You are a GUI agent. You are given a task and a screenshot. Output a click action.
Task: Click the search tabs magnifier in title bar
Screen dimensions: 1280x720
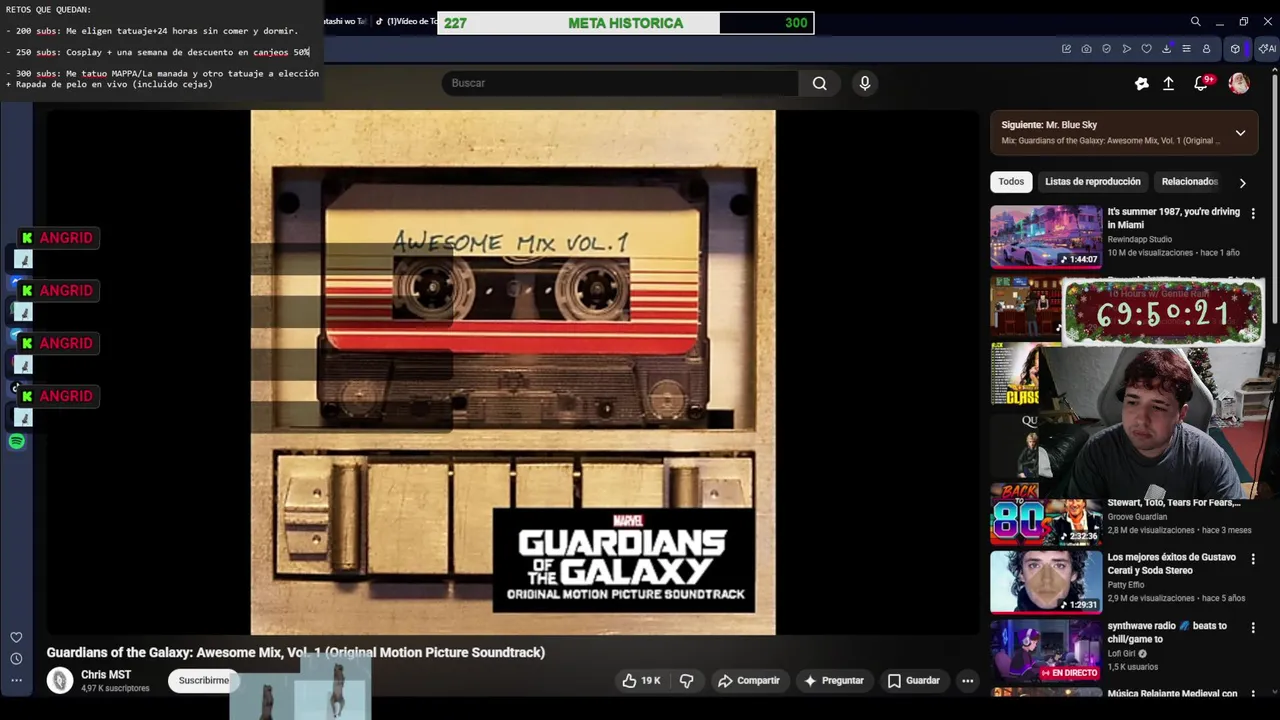(x=1195, y=21)
